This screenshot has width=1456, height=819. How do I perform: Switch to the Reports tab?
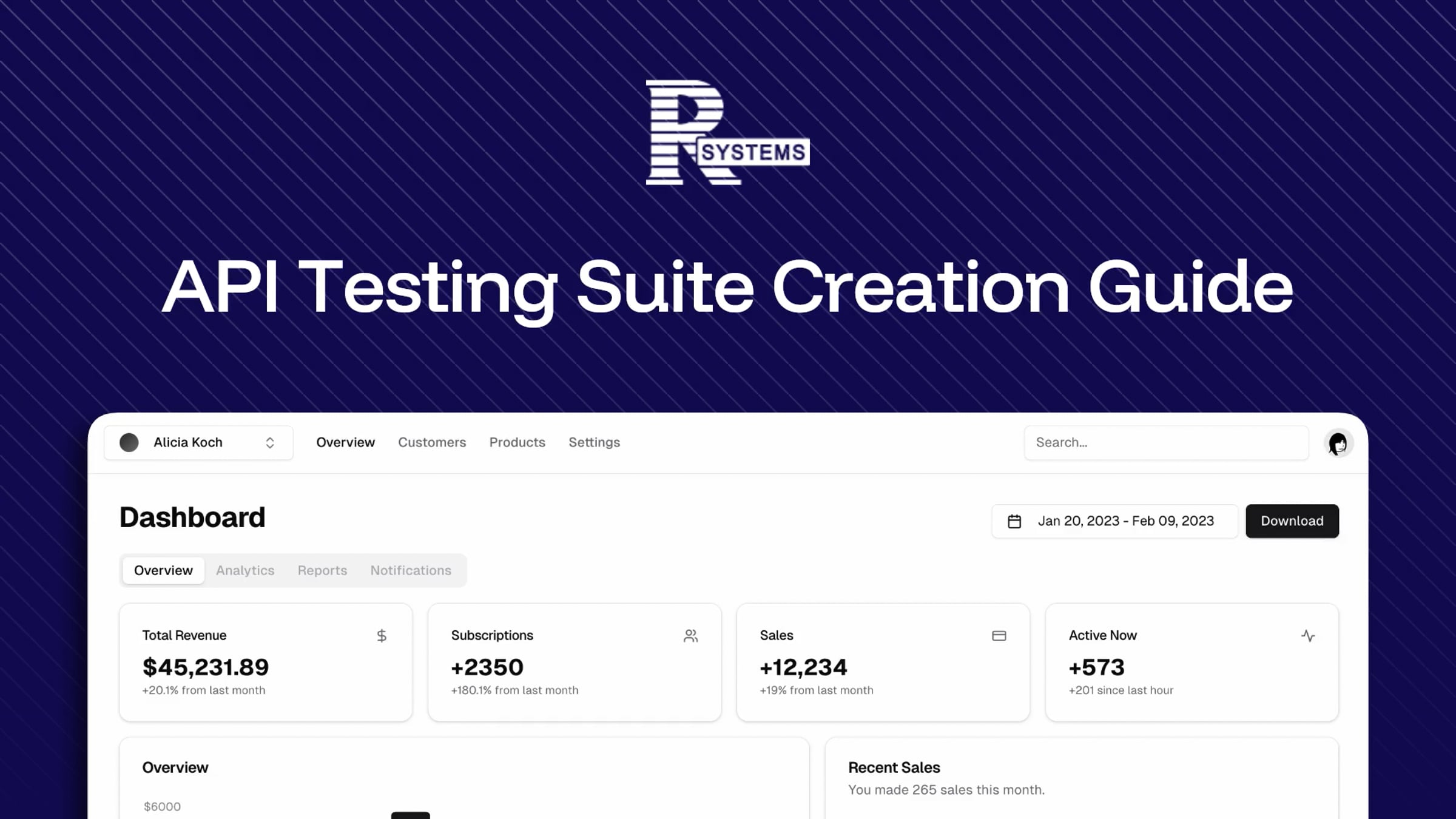click(x=322, y=571)
